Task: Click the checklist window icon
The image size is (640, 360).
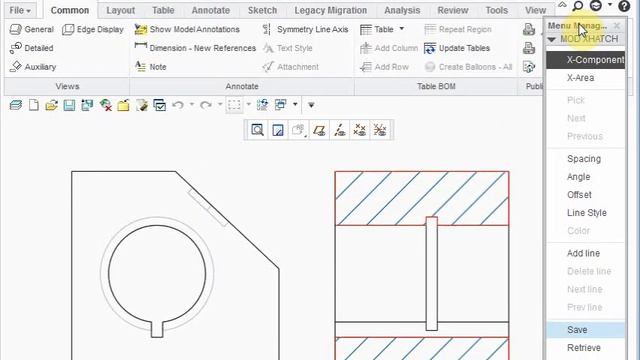Action: [160, 105]
